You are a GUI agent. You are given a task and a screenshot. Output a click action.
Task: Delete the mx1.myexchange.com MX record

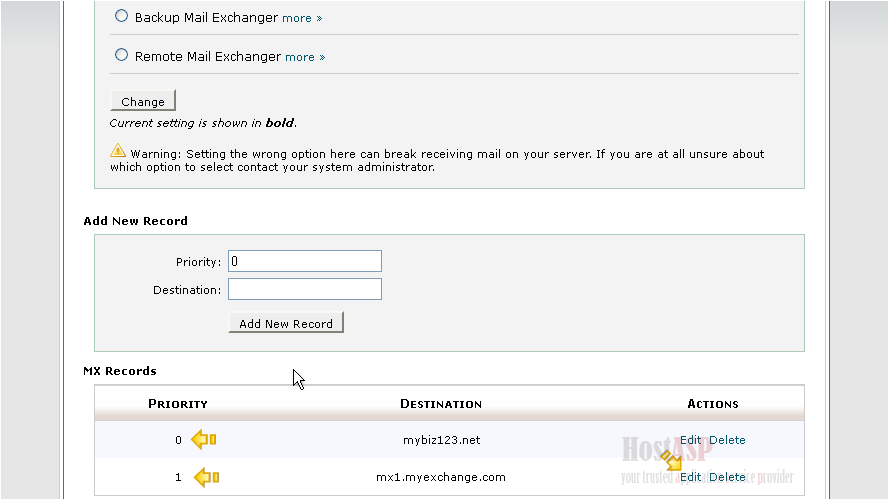tap(727, 477)
